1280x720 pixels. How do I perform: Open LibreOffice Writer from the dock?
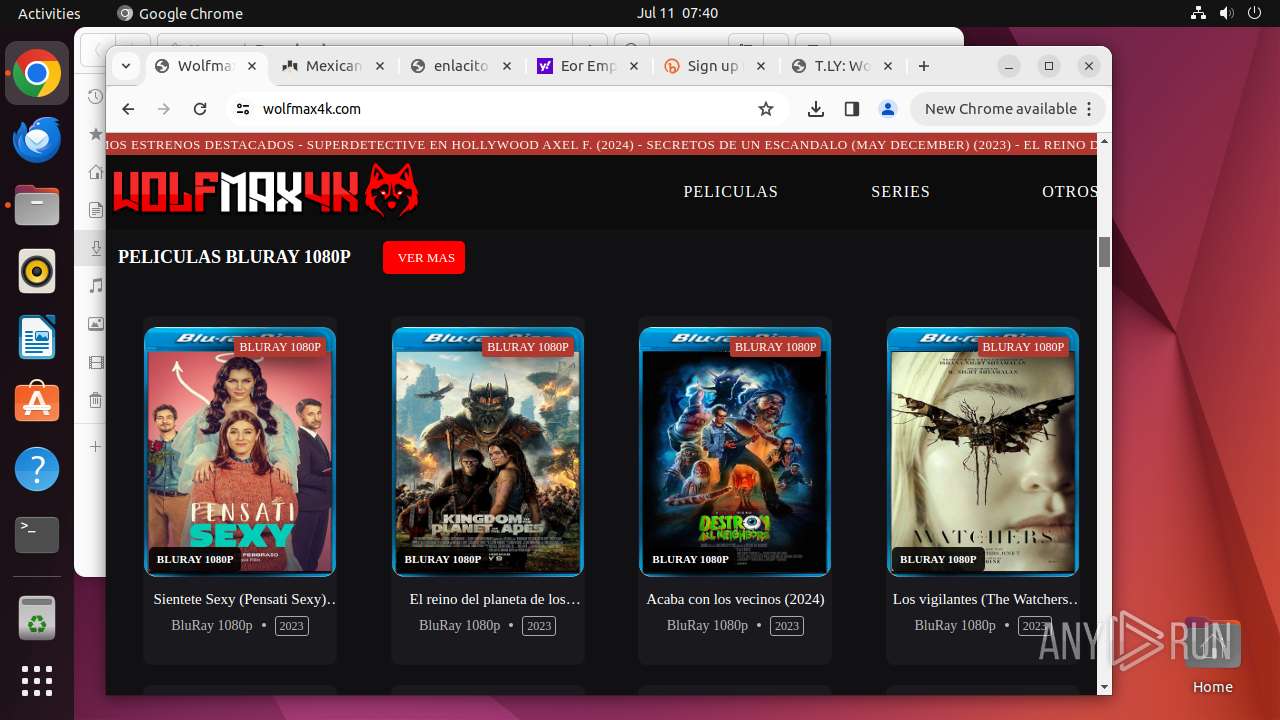(x=37, y=337)
